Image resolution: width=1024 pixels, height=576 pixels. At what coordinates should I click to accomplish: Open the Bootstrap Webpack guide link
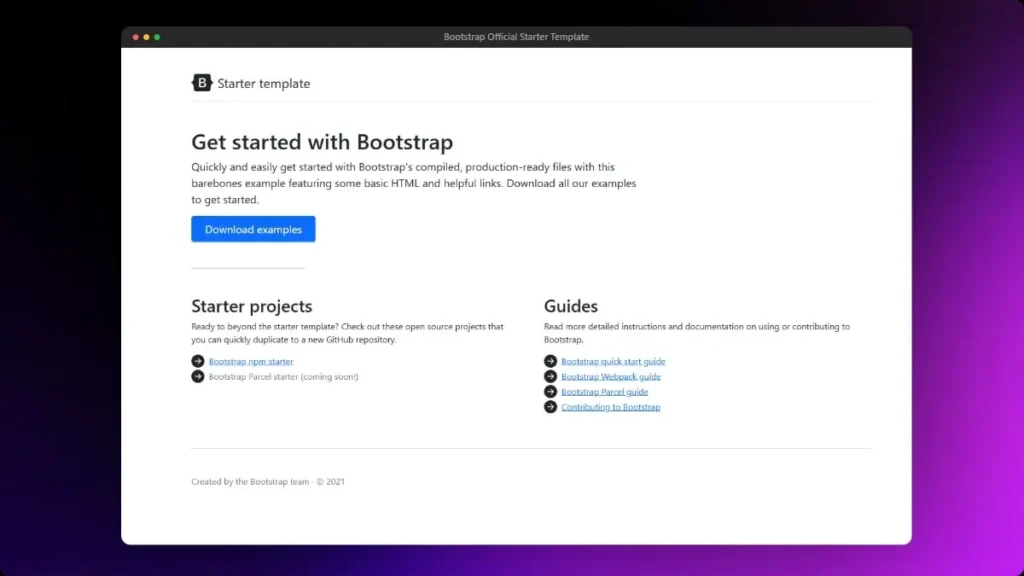tap(611, 377)
